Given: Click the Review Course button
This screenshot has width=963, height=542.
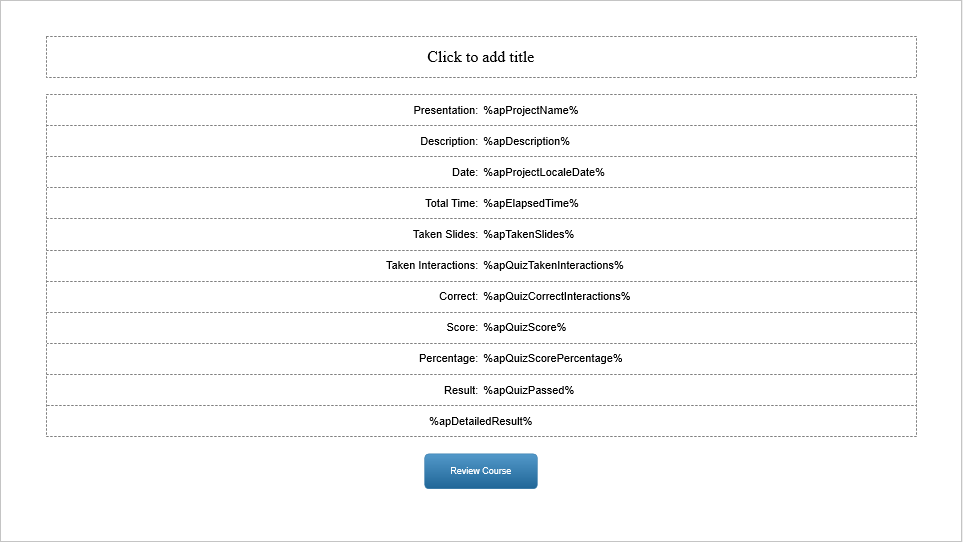Looking at the screenshot, I should [481, 471].
